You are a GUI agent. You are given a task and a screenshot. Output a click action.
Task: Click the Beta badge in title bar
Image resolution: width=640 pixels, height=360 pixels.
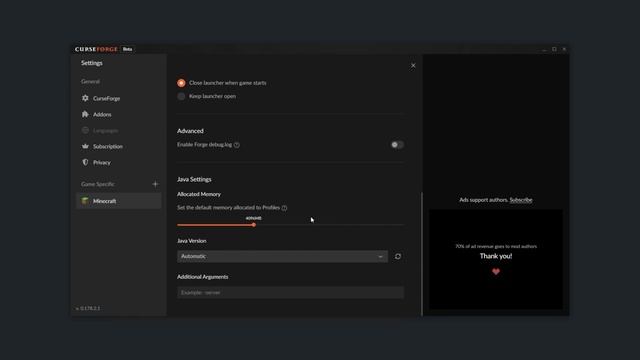127,49
